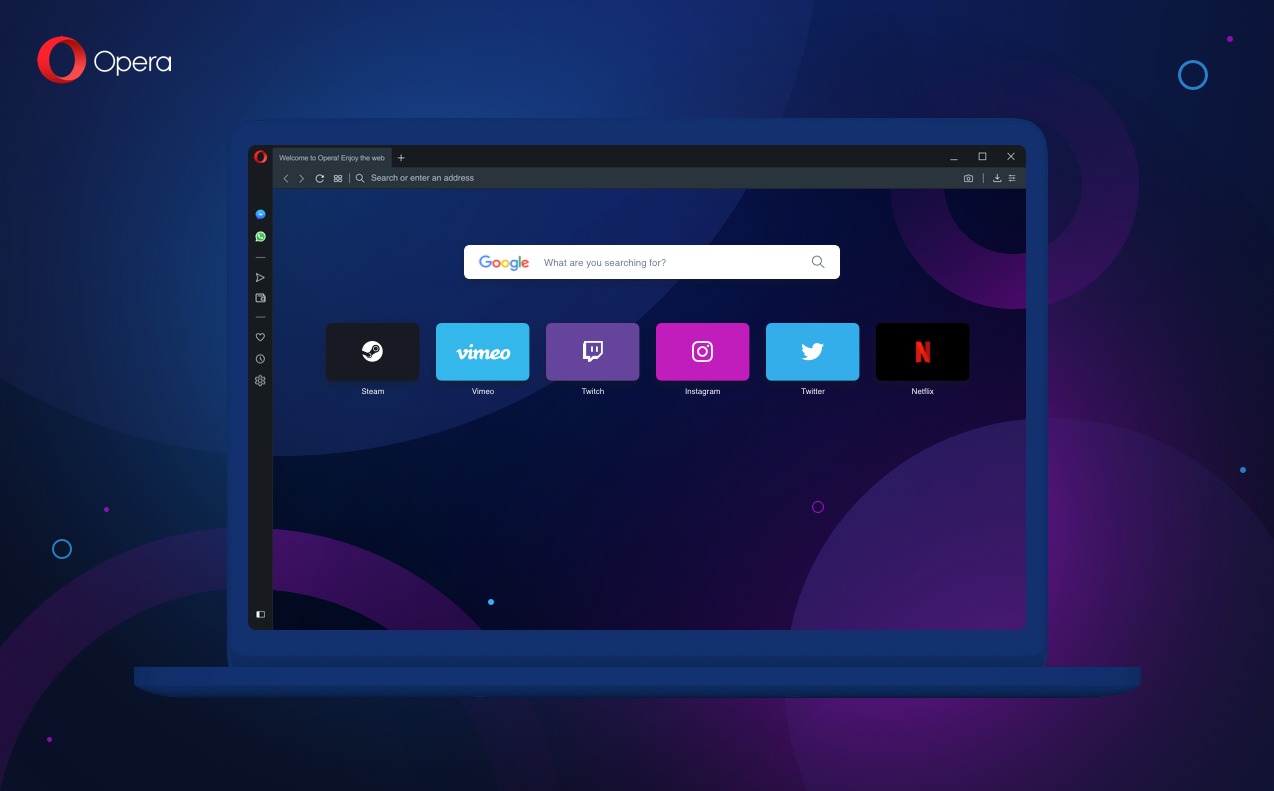Viewport: 1274px width, 791px height.
Task: Click the search magnifier in the Google box
Action: (x=818, y=262)
